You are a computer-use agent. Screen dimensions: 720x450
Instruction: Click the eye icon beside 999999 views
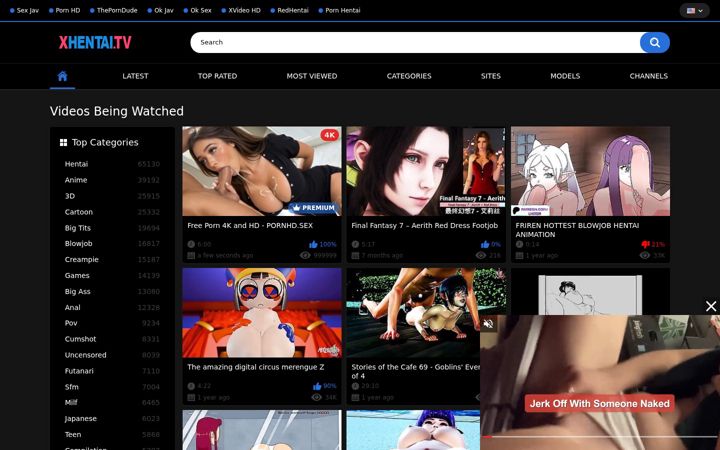click(305, 255)
